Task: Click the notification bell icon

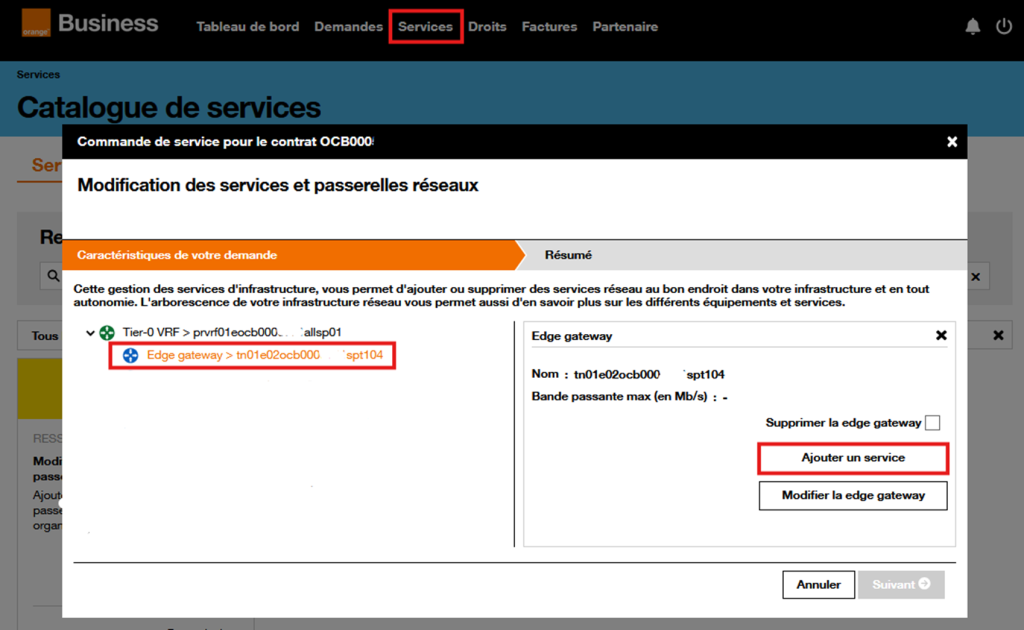Action: pyautogui.click(x=972, y=27)
